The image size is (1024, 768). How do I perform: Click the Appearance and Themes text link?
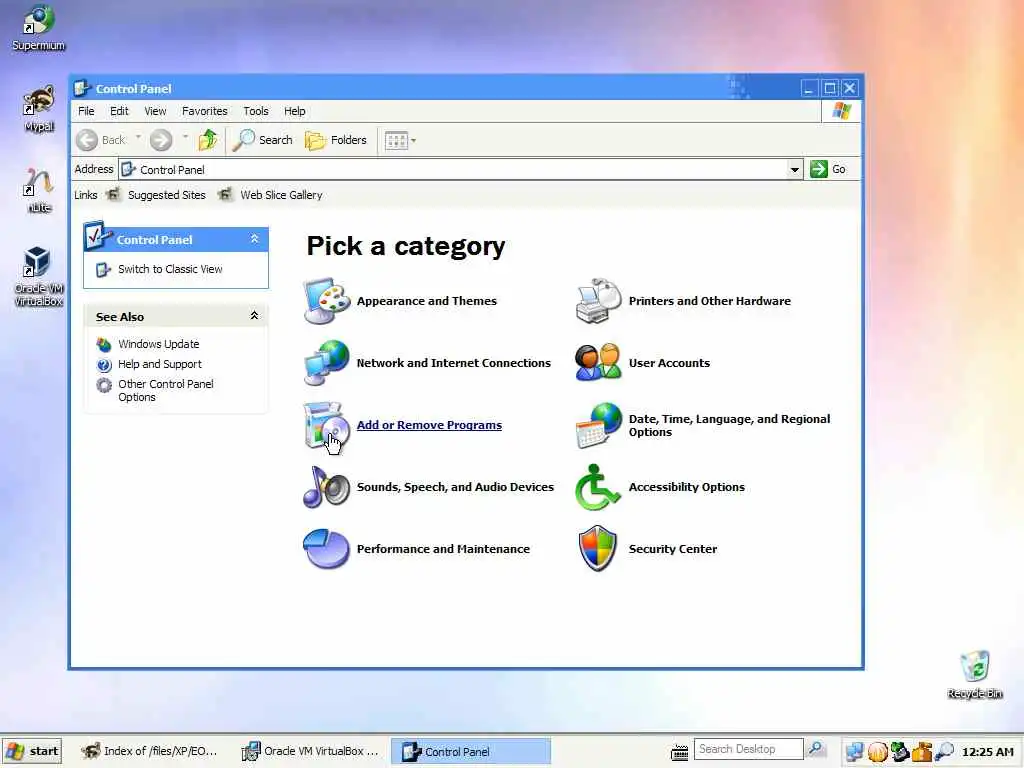426,301
